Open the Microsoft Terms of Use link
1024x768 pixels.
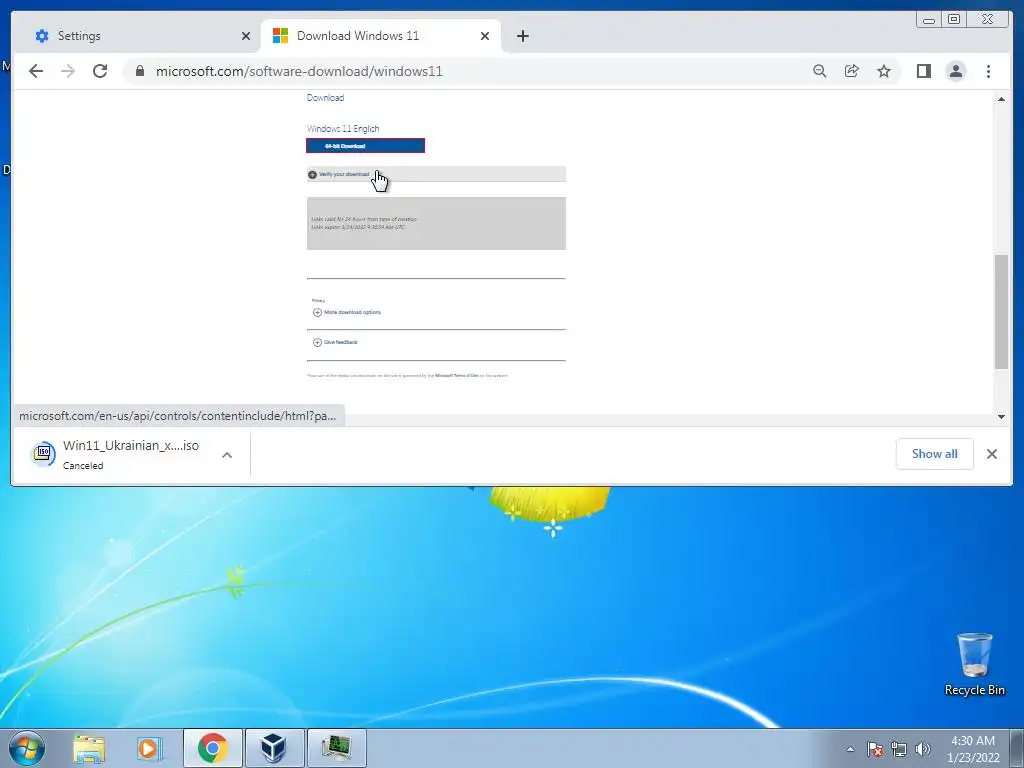[456, 376]
